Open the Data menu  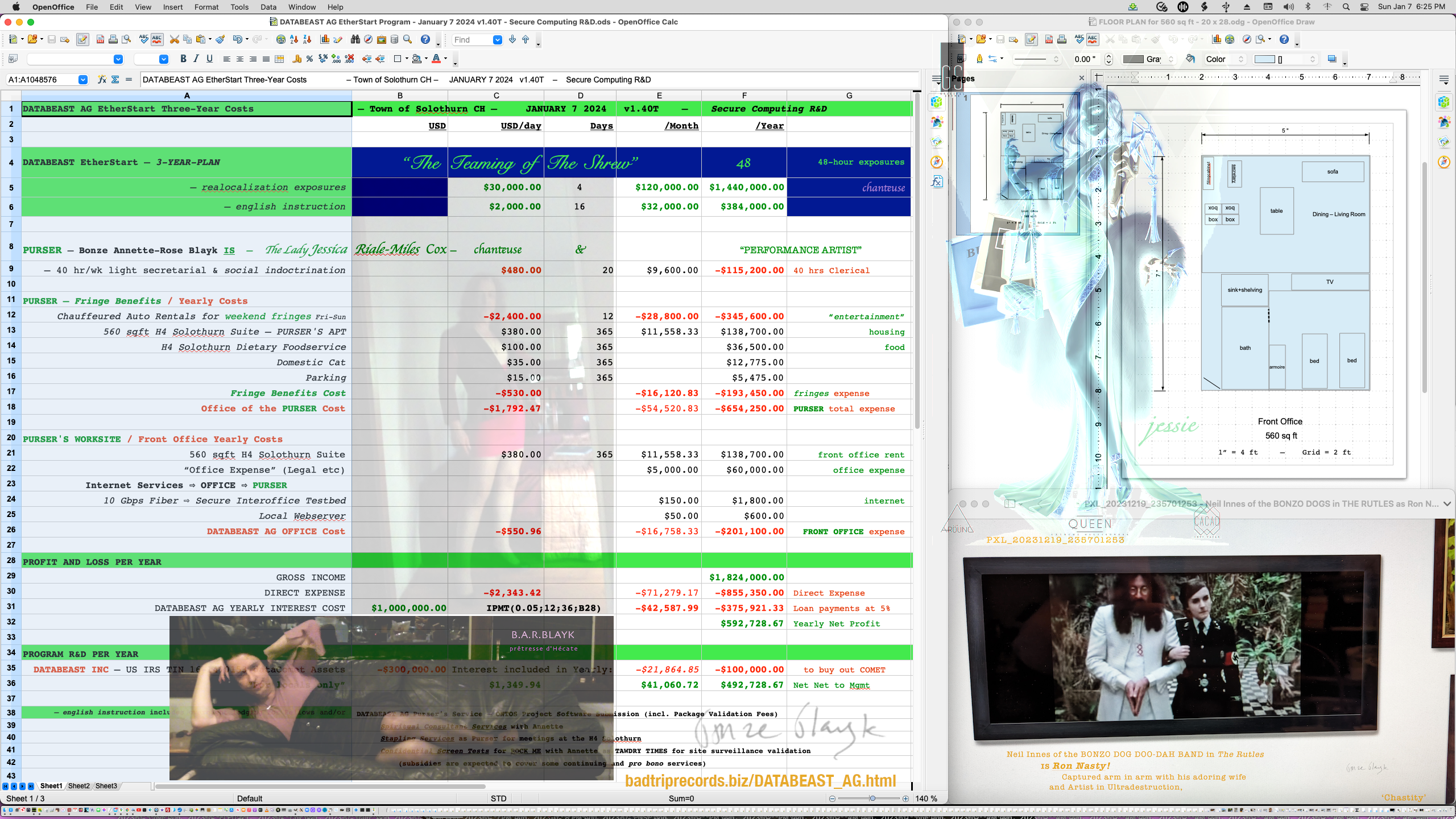coord(268,7)
